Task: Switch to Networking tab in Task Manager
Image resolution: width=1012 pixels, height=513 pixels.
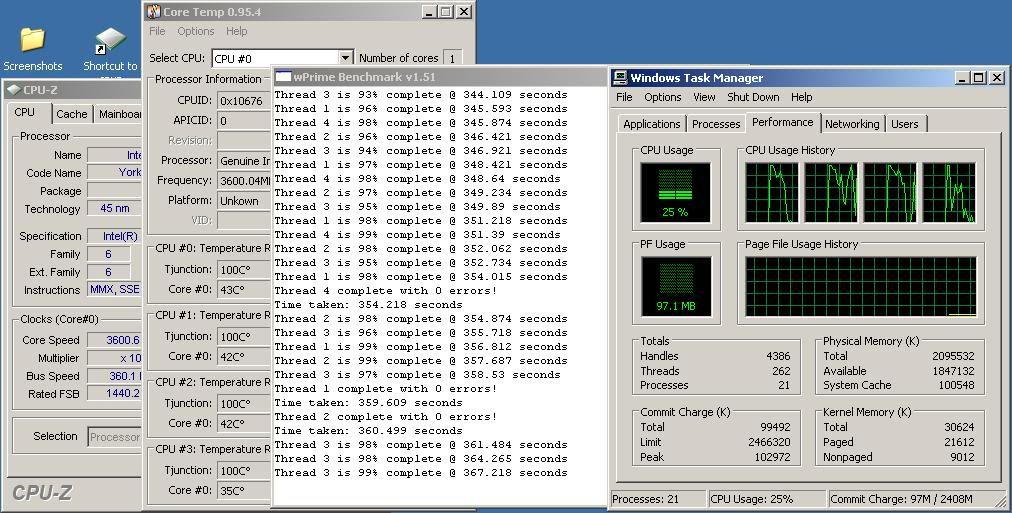Action: pos(852,124)
